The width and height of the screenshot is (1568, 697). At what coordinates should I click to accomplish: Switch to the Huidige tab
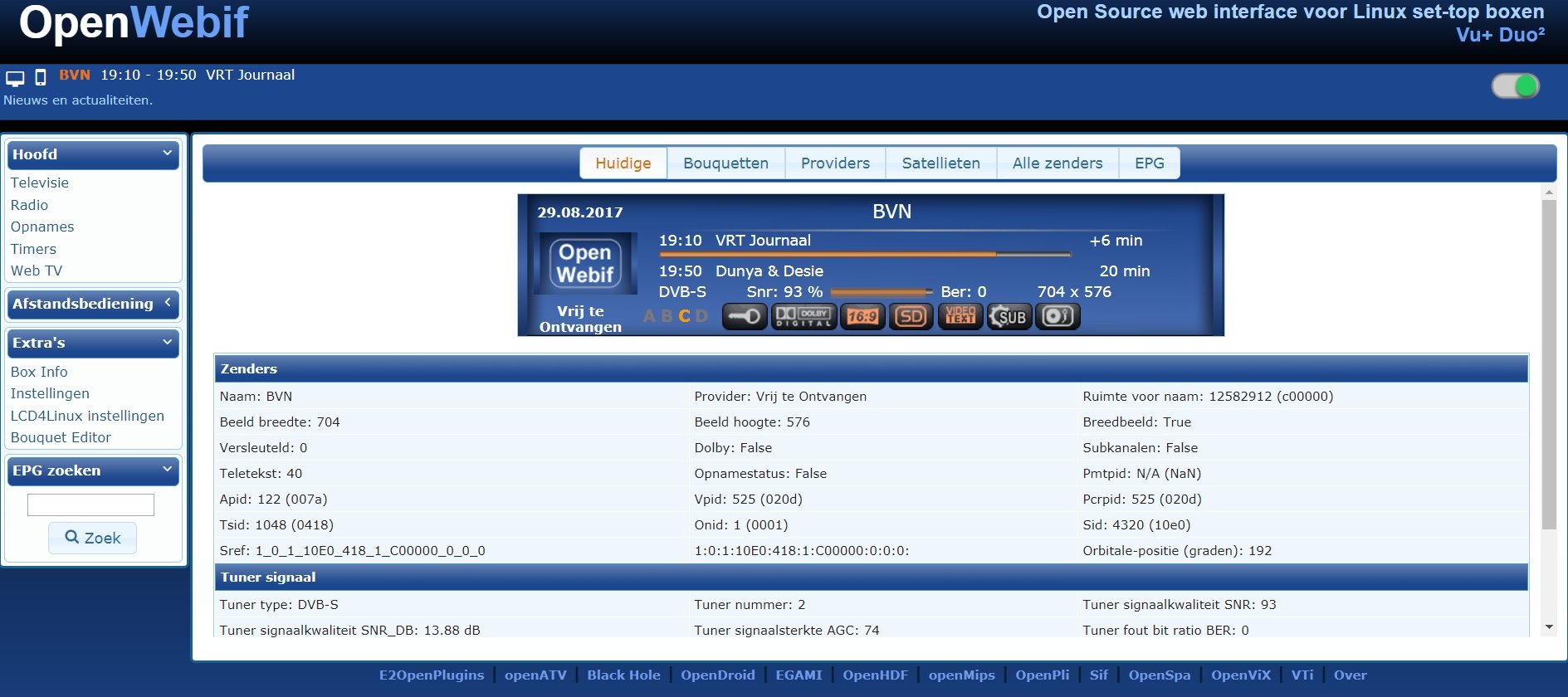(623, 163)
